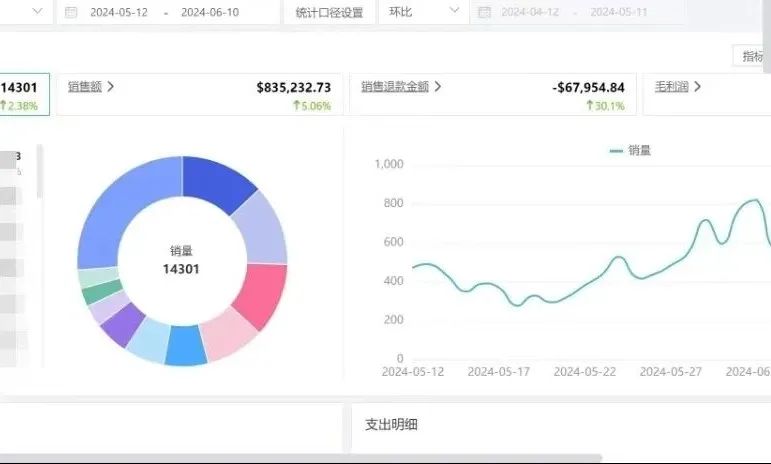Click the comparison date 2024-05-11

(619, 12)
